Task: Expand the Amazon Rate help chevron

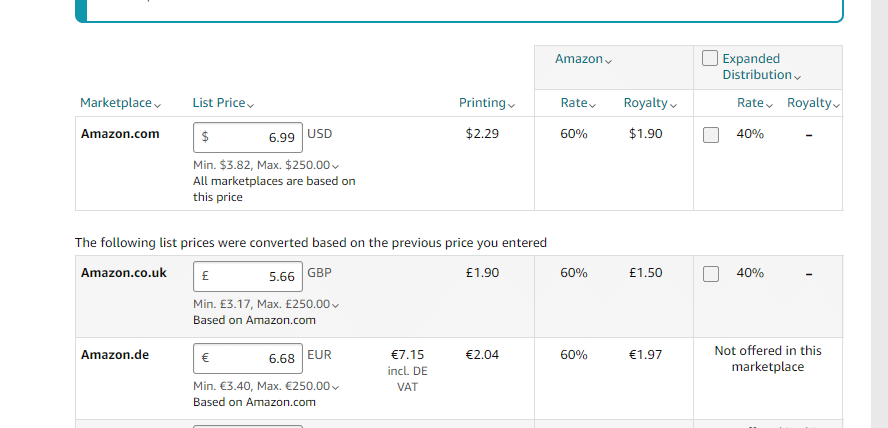Action: [592, 105]
